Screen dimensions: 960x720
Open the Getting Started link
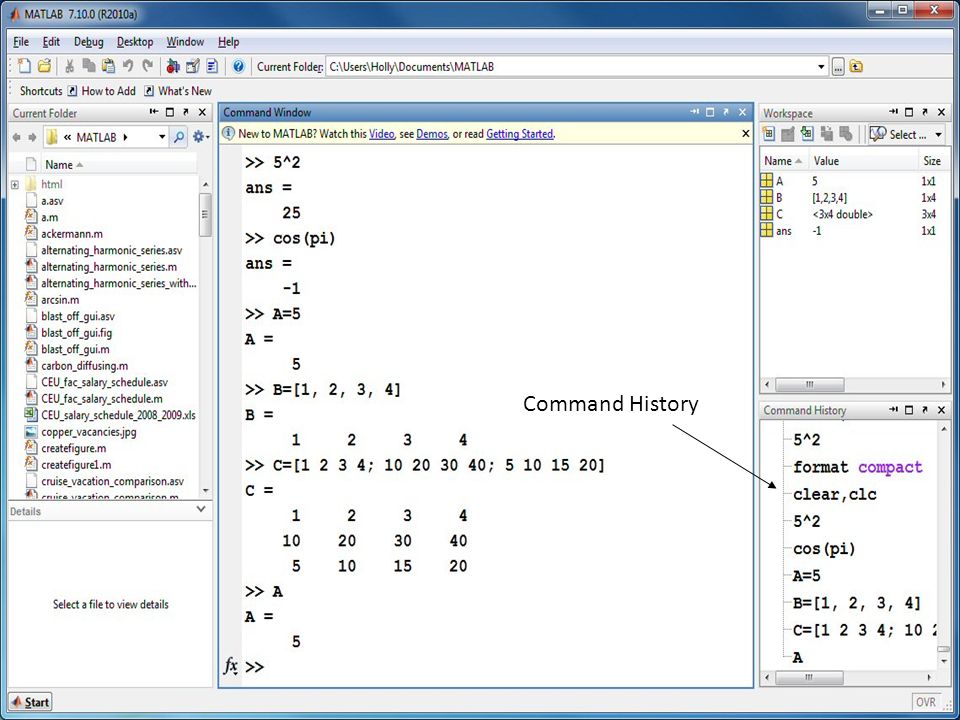tap(519, 133)
